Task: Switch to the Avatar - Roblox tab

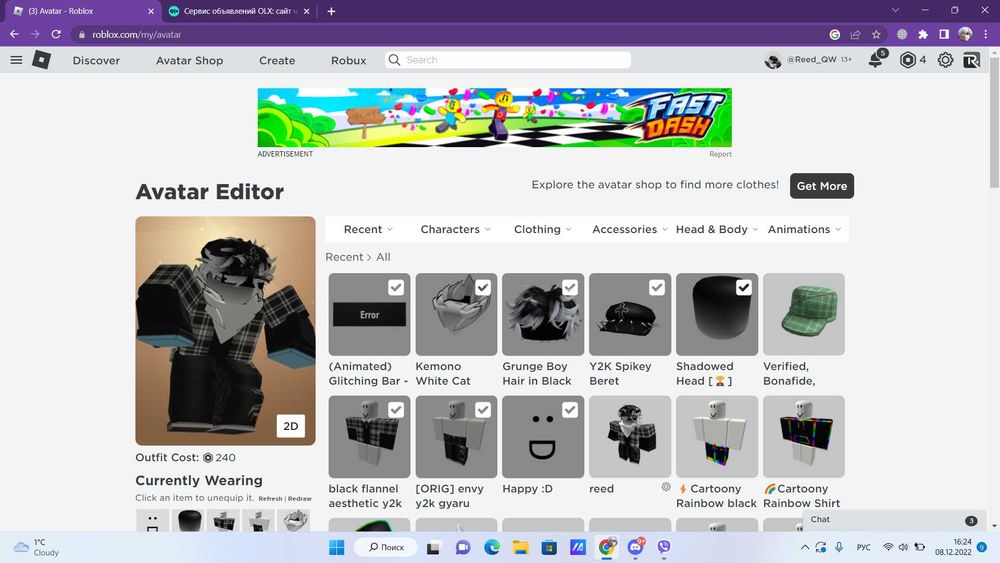Action: pyautogui.click(x=83, y=11)
